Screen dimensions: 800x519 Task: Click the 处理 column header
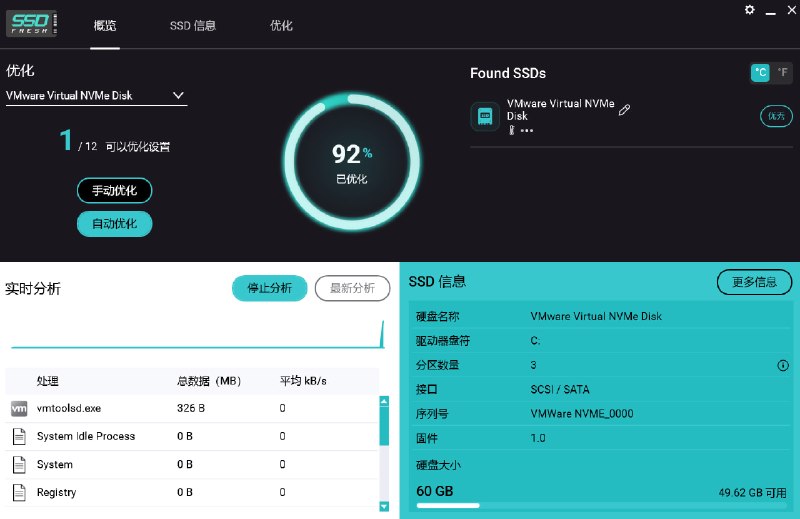[47, 381]
